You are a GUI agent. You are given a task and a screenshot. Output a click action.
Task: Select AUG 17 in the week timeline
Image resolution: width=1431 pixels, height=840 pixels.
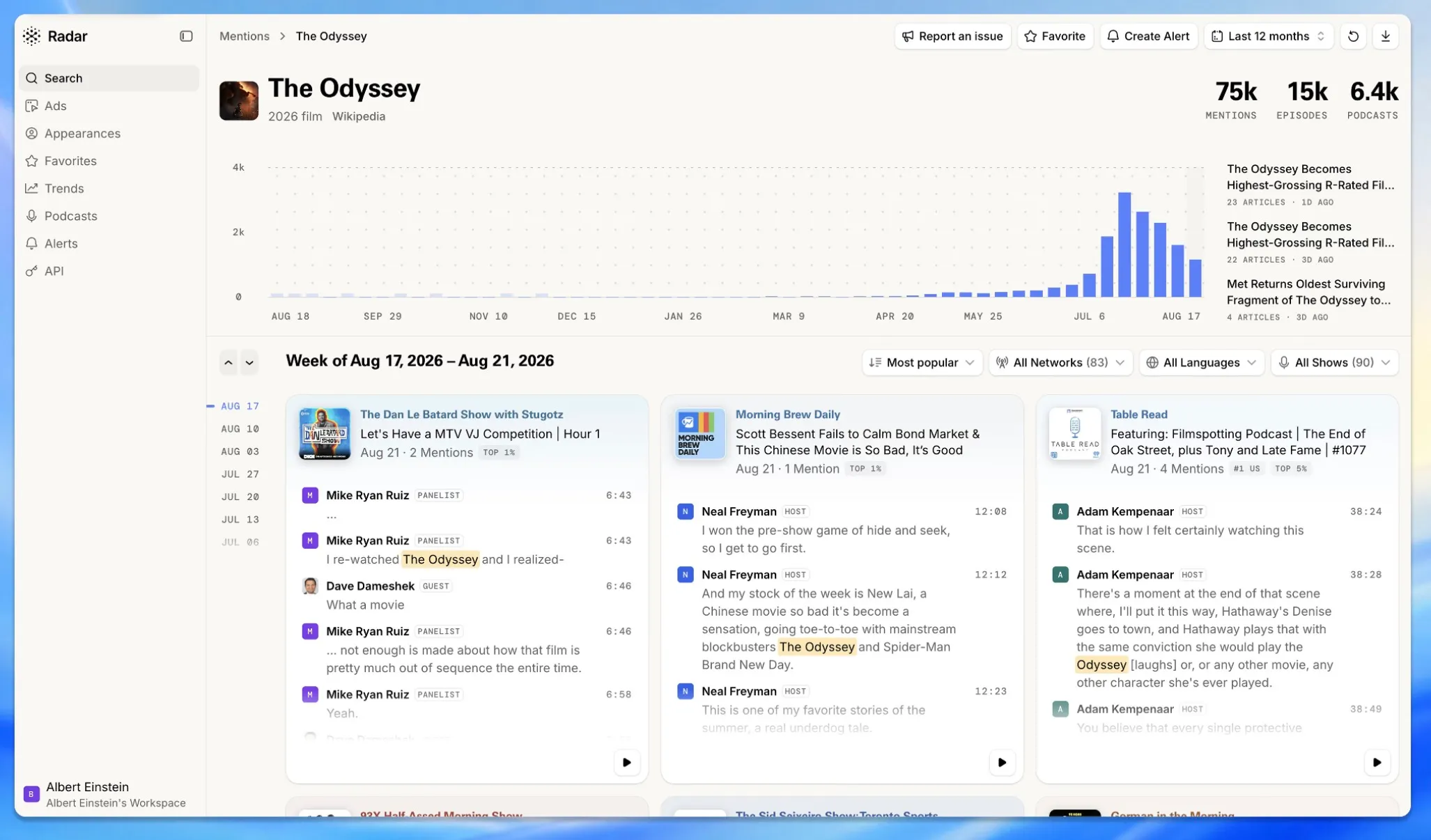point(240,406)
